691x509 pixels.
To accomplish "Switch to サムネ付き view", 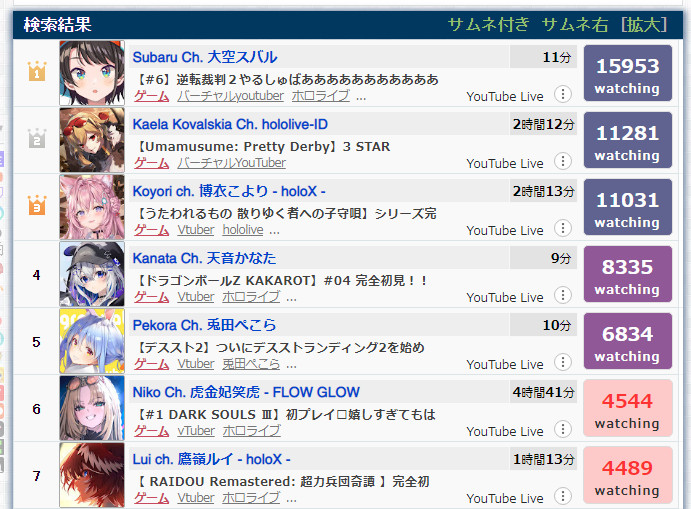I will pos(488,24).
